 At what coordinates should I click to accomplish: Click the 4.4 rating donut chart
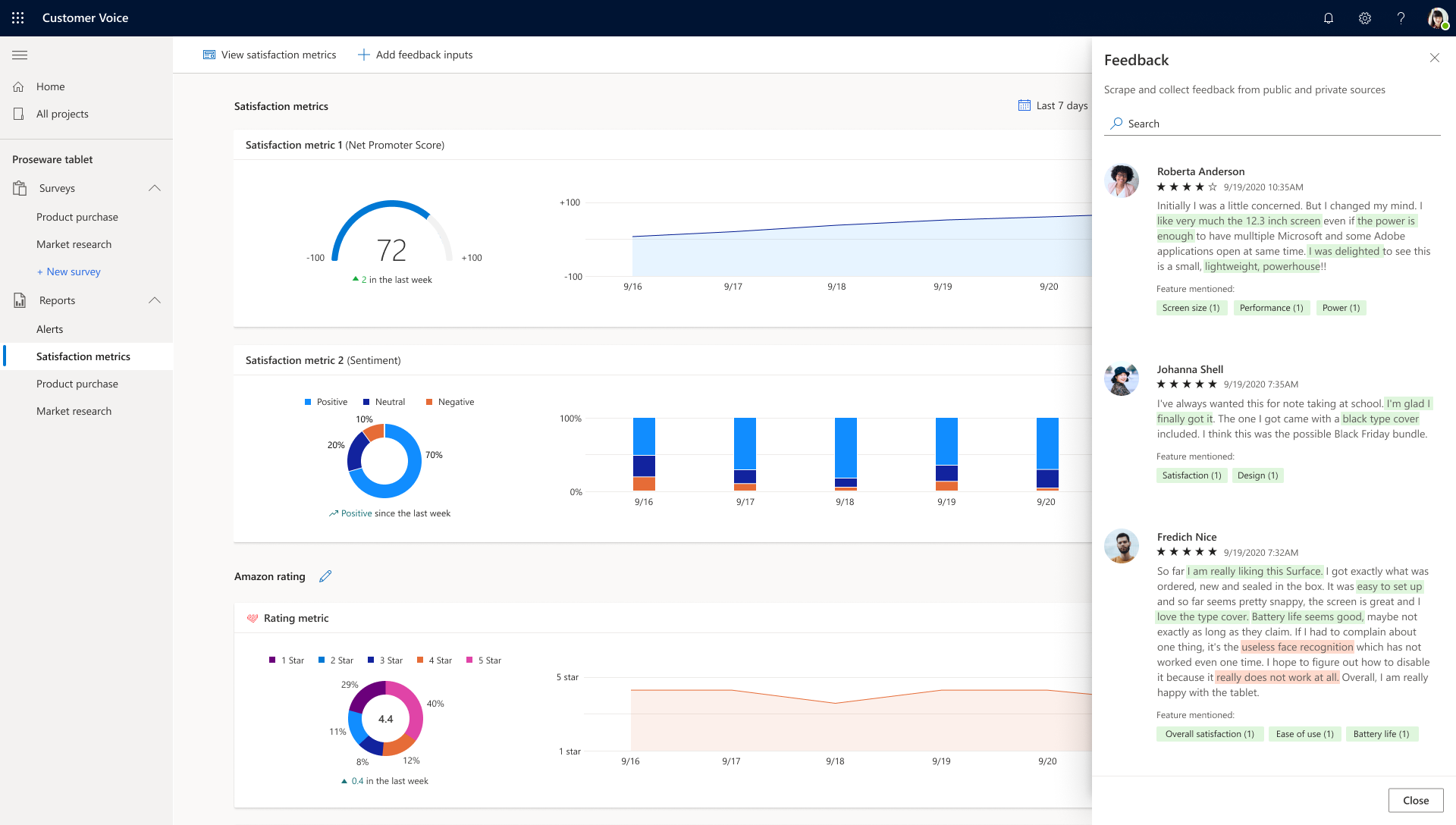tap(385, 719)
